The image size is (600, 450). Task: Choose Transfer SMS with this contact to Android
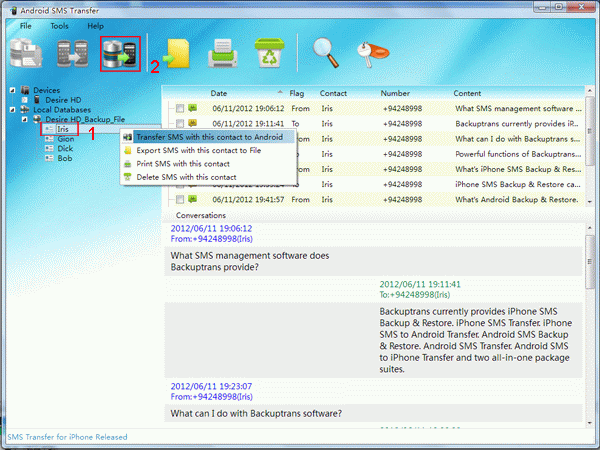(209, 137)
